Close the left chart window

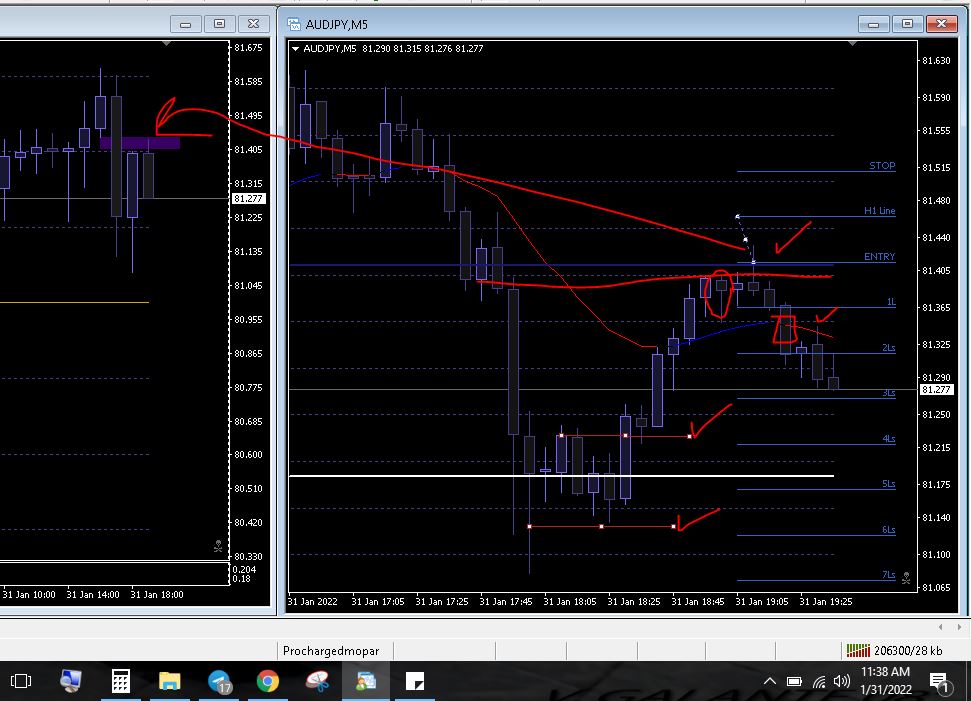pyautogui.click(x=253, y=24)
